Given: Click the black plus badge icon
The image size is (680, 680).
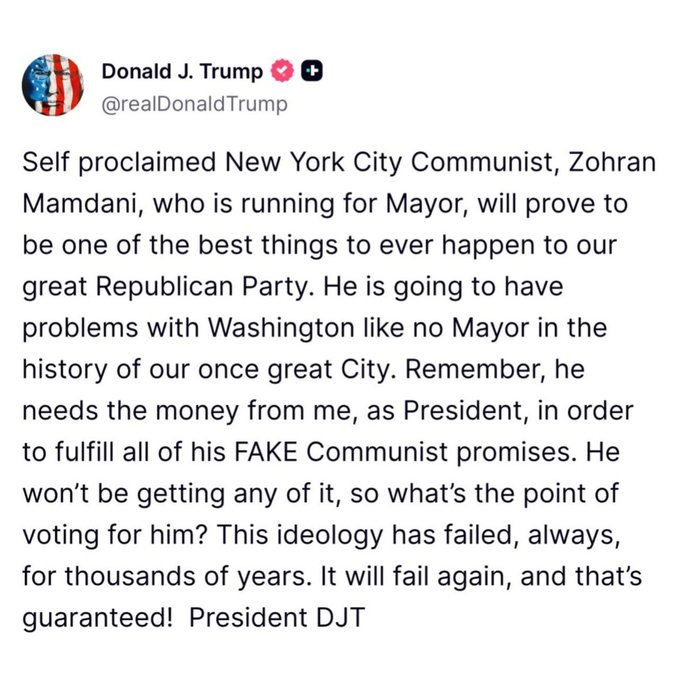Looking at the screenshot, I should click(311, 71).
